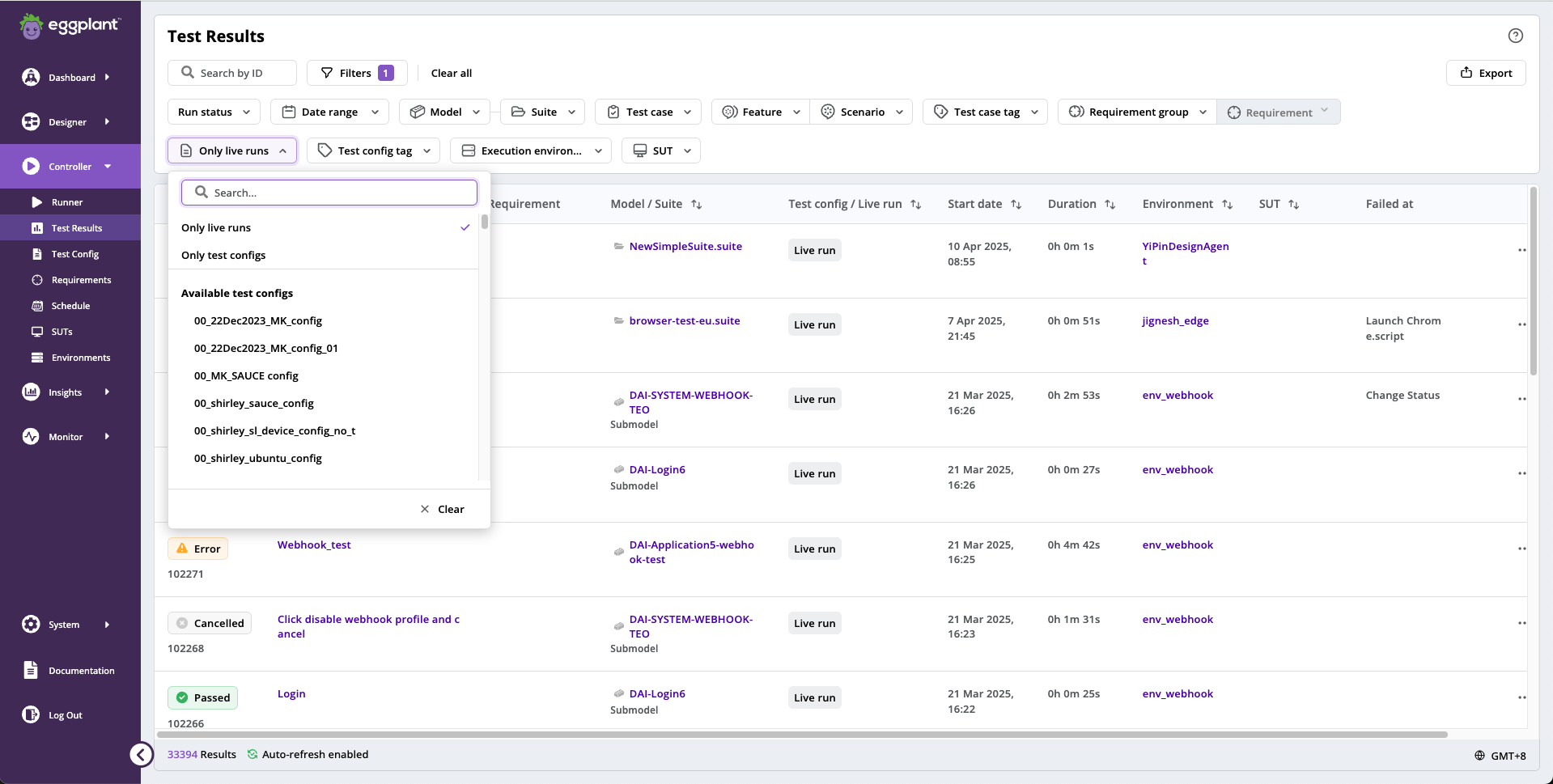Sort by Duration column arrows

point(1110,205)
